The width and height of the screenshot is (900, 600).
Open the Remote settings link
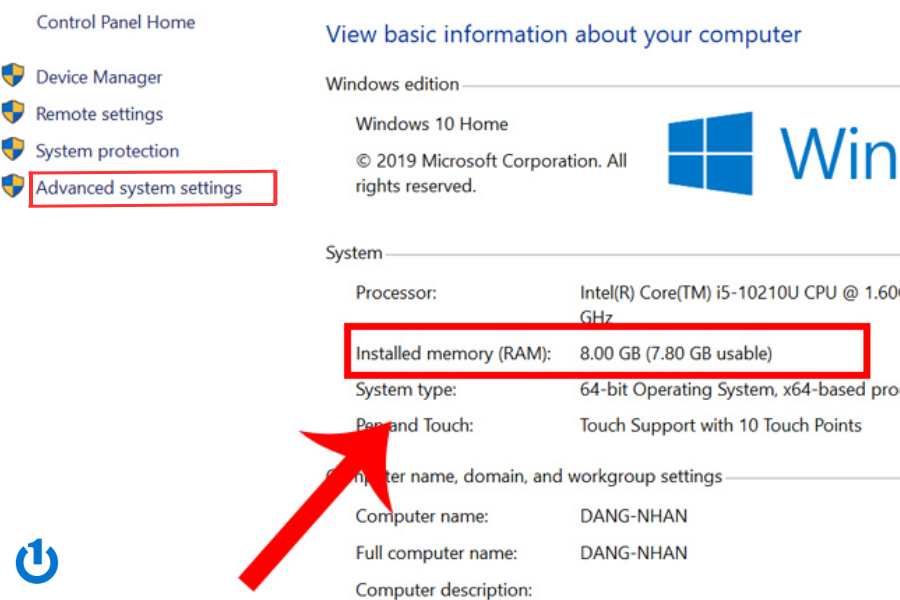(x=99, y=114)
